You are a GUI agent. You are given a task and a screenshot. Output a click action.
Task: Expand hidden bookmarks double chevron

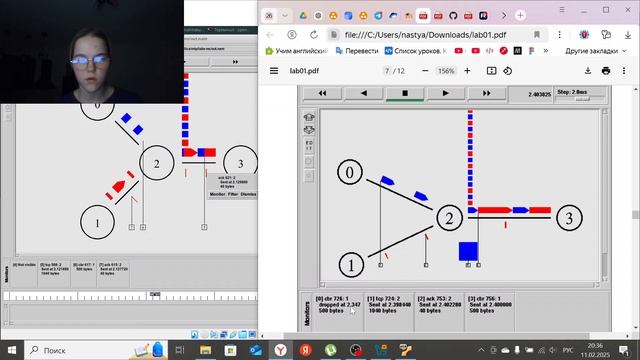(x=546, y=51)
